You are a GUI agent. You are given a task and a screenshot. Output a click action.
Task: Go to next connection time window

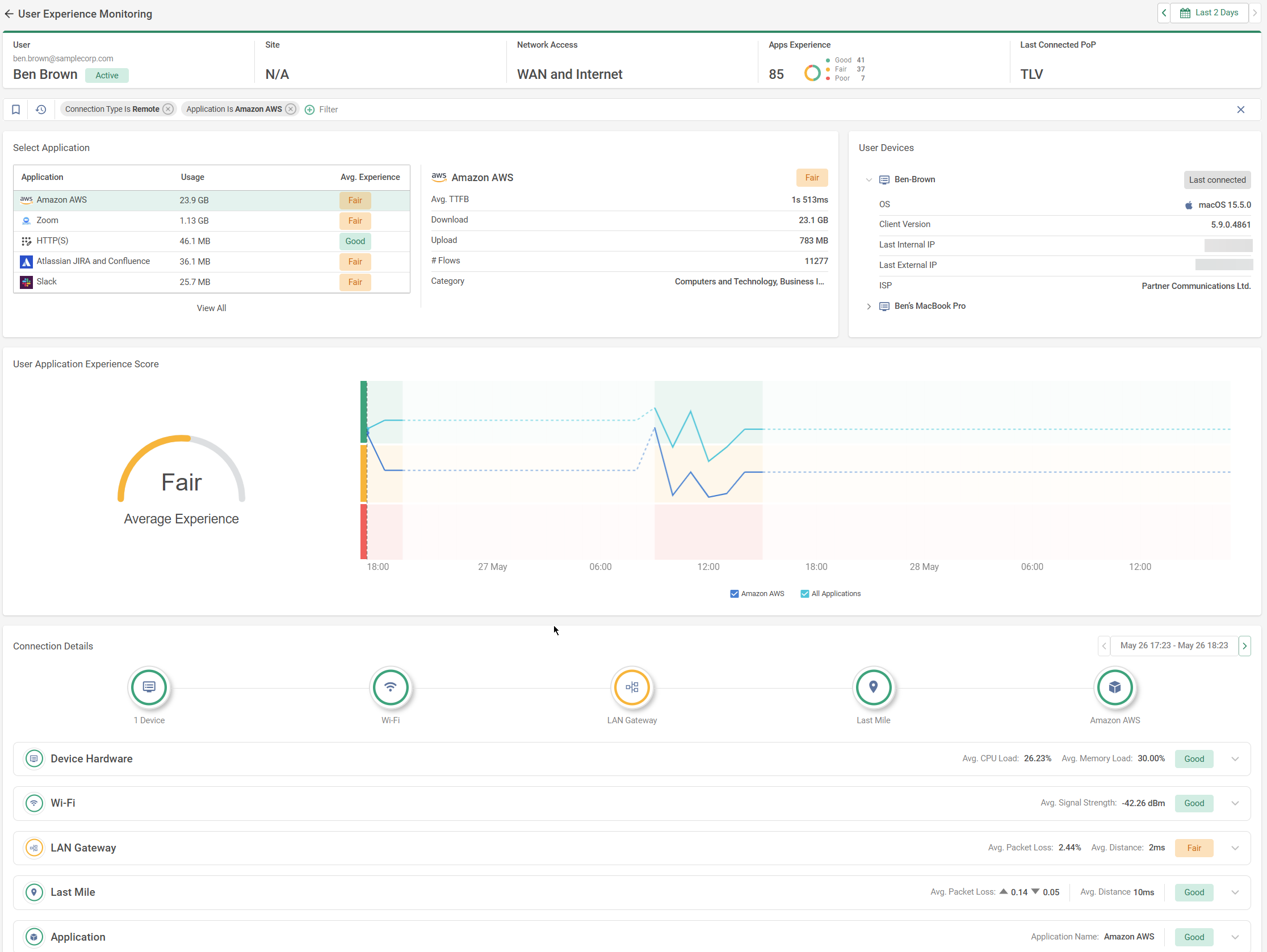point(1245,646)
